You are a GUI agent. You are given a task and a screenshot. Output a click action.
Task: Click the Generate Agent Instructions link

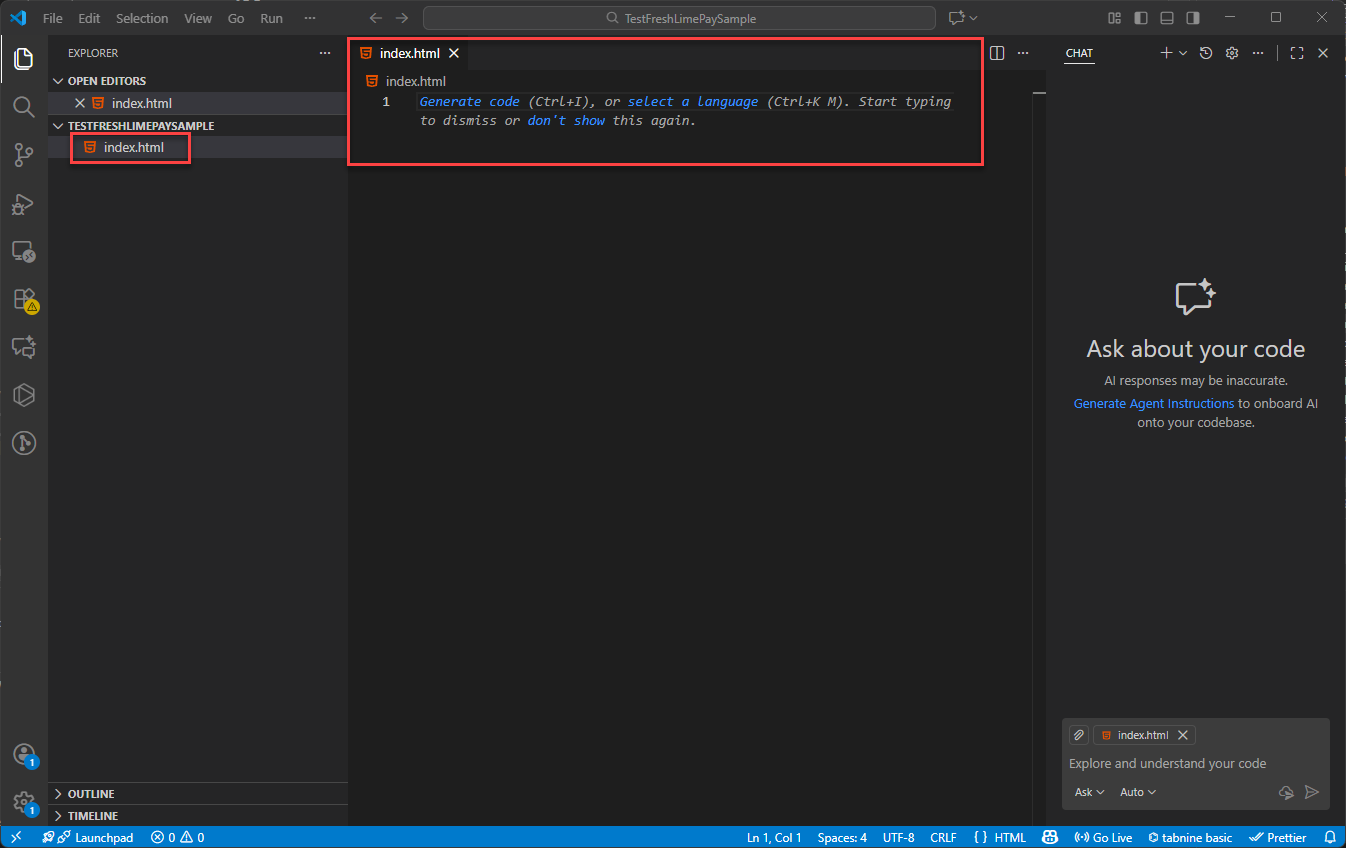coord(1153,403)
